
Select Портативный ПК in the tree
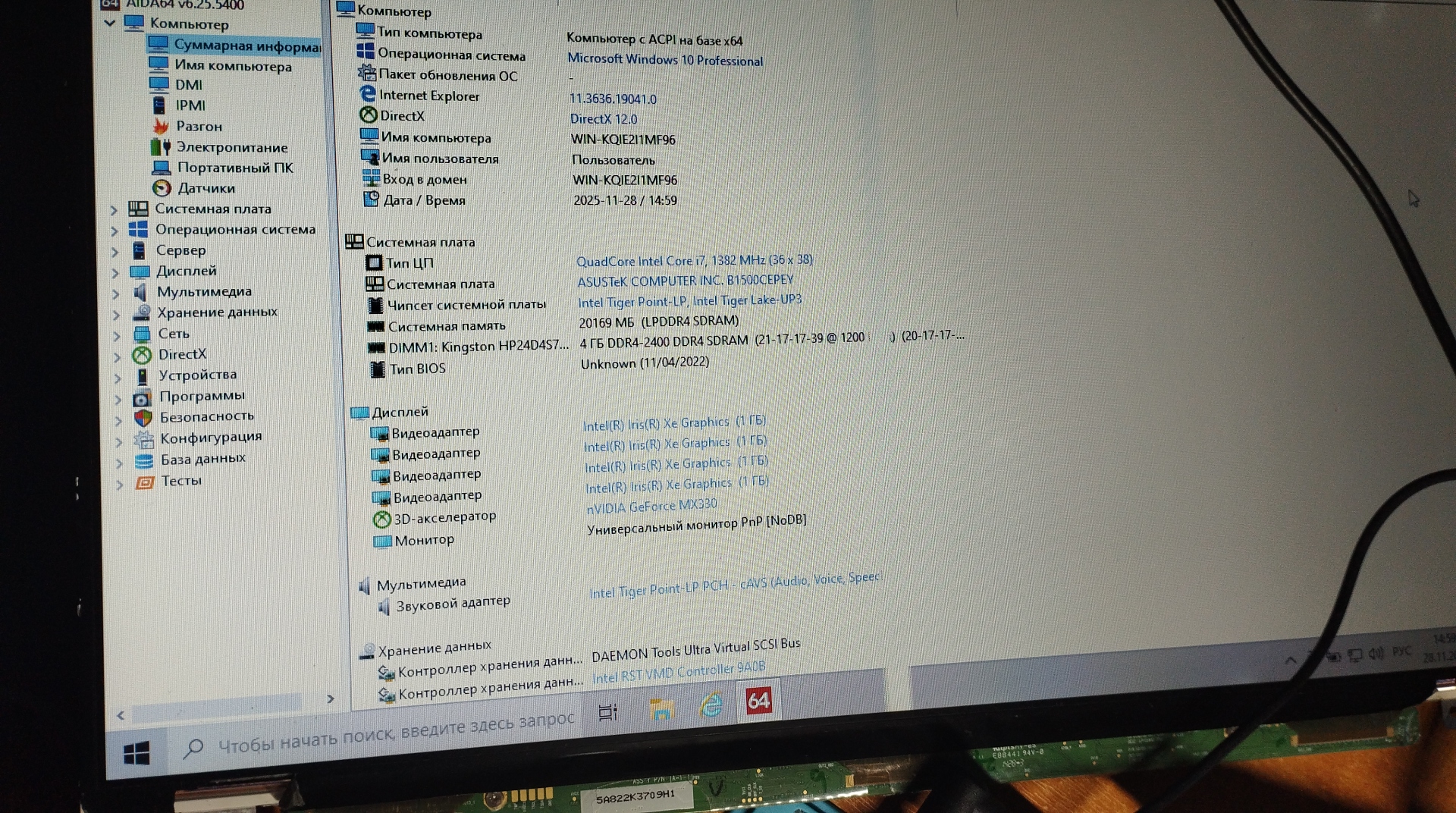point(234,168)
